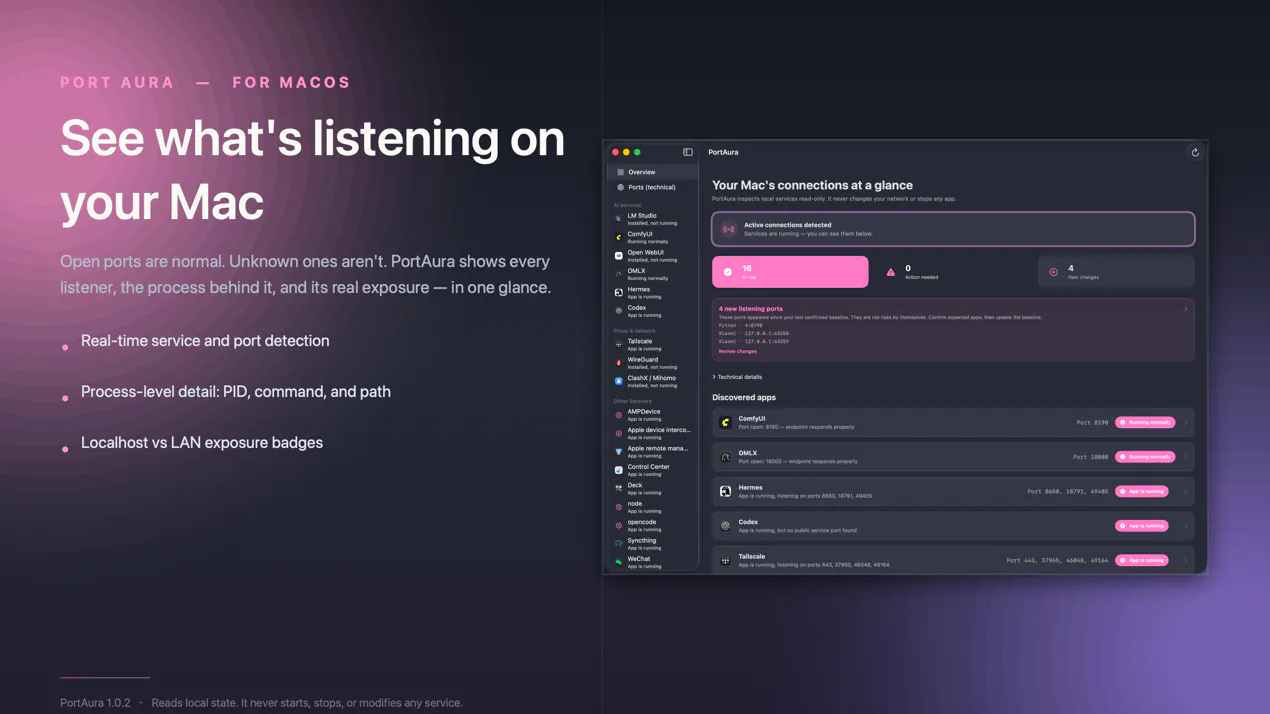
Task: Click the Tailscale icon in Discovered apps
Action: pyautogui.click(x=726, y=560)
